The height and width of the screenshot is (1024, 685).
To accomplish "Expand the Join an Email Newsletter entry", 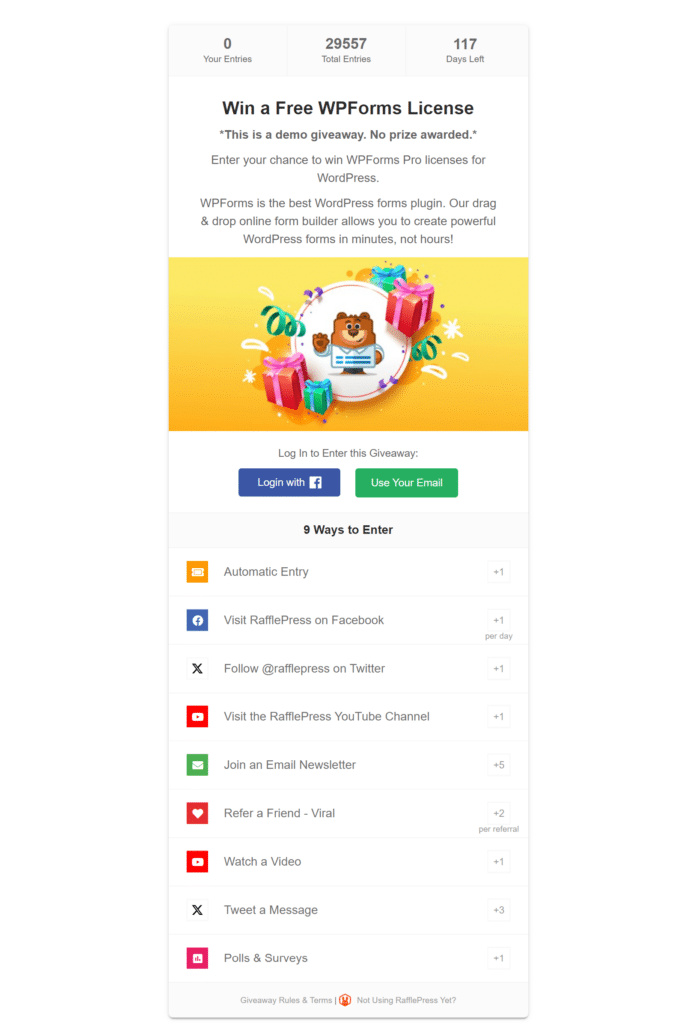I will [x=348, y=765].
